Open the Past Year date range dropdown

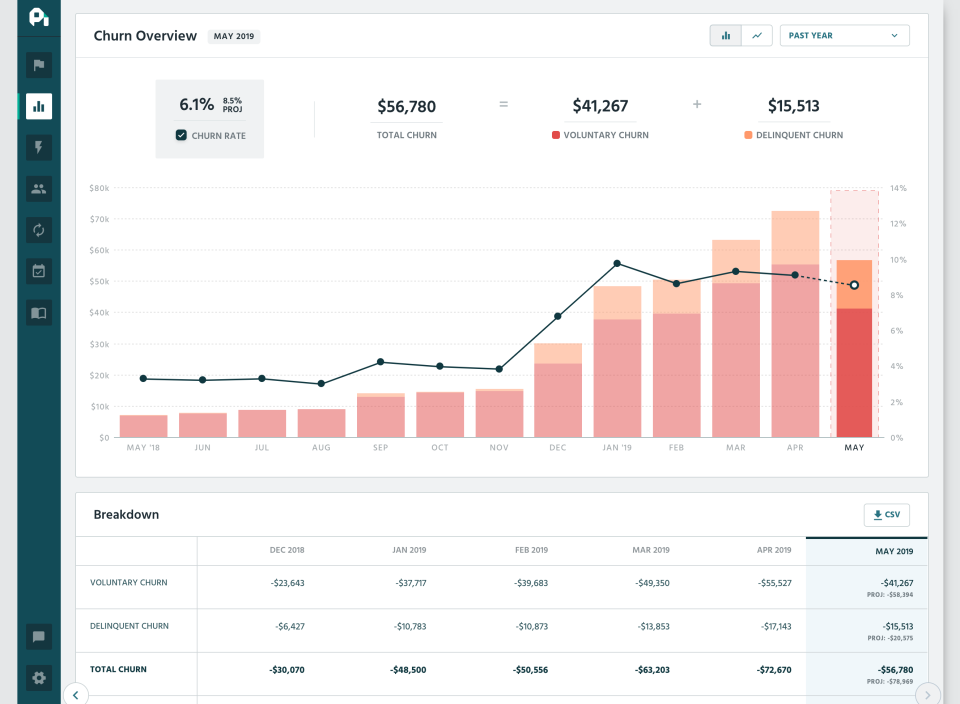tap(844, 36)
